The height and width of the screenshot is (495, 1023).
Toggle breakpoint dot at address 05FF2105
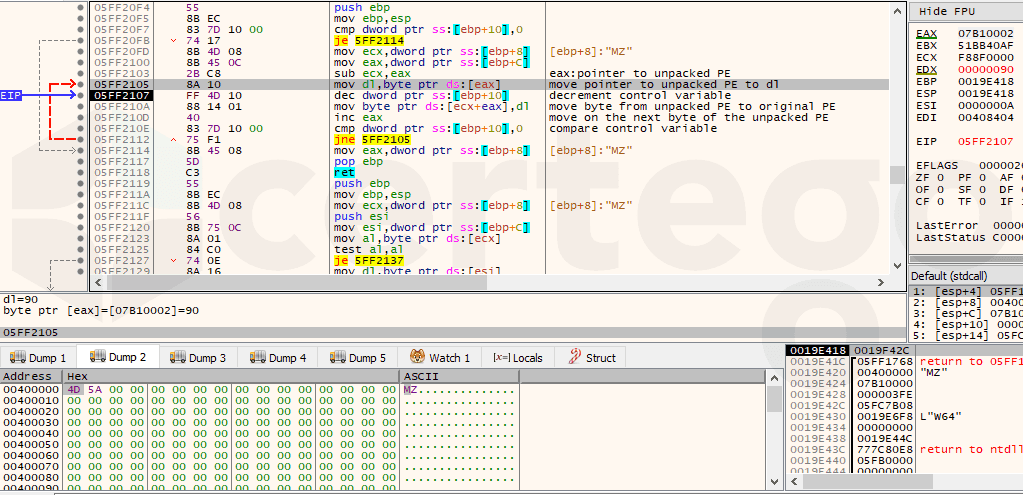tap(80, 85)
